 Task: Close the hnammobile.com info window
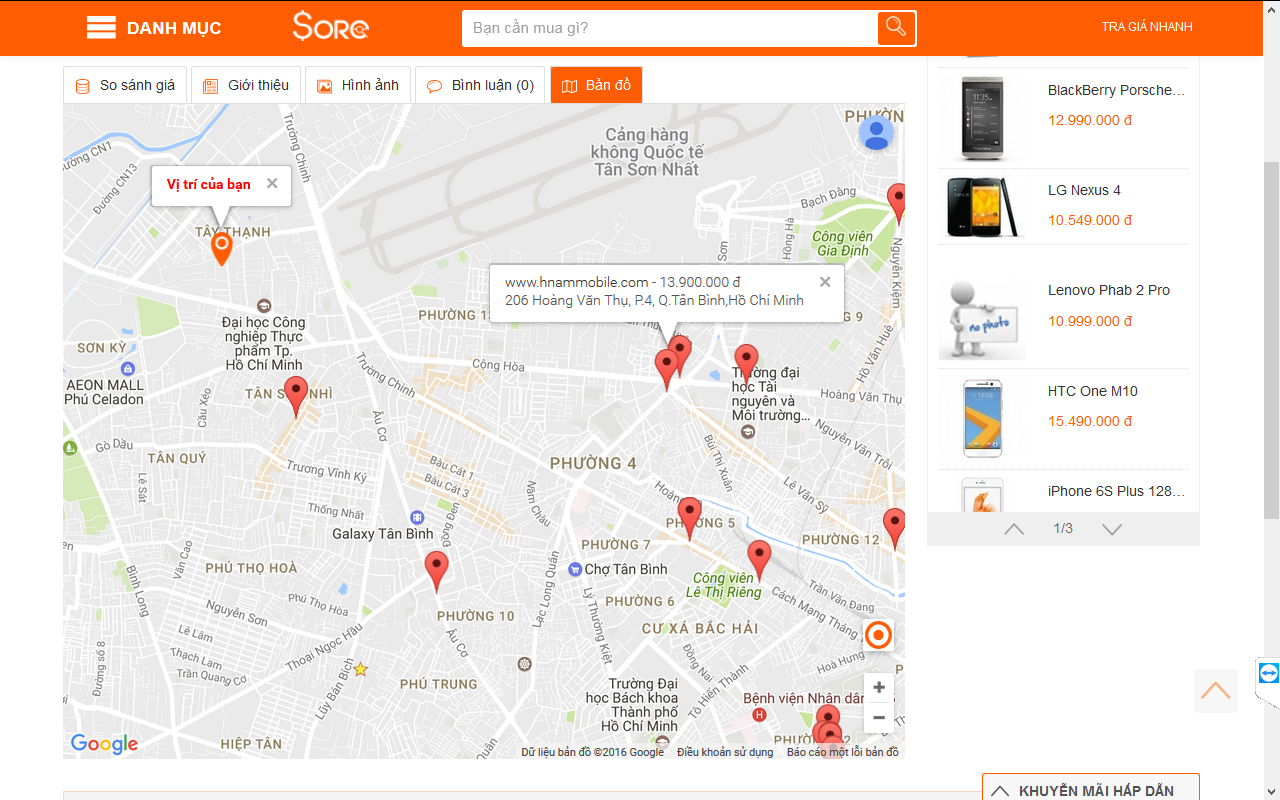click(x=825, y=282)
